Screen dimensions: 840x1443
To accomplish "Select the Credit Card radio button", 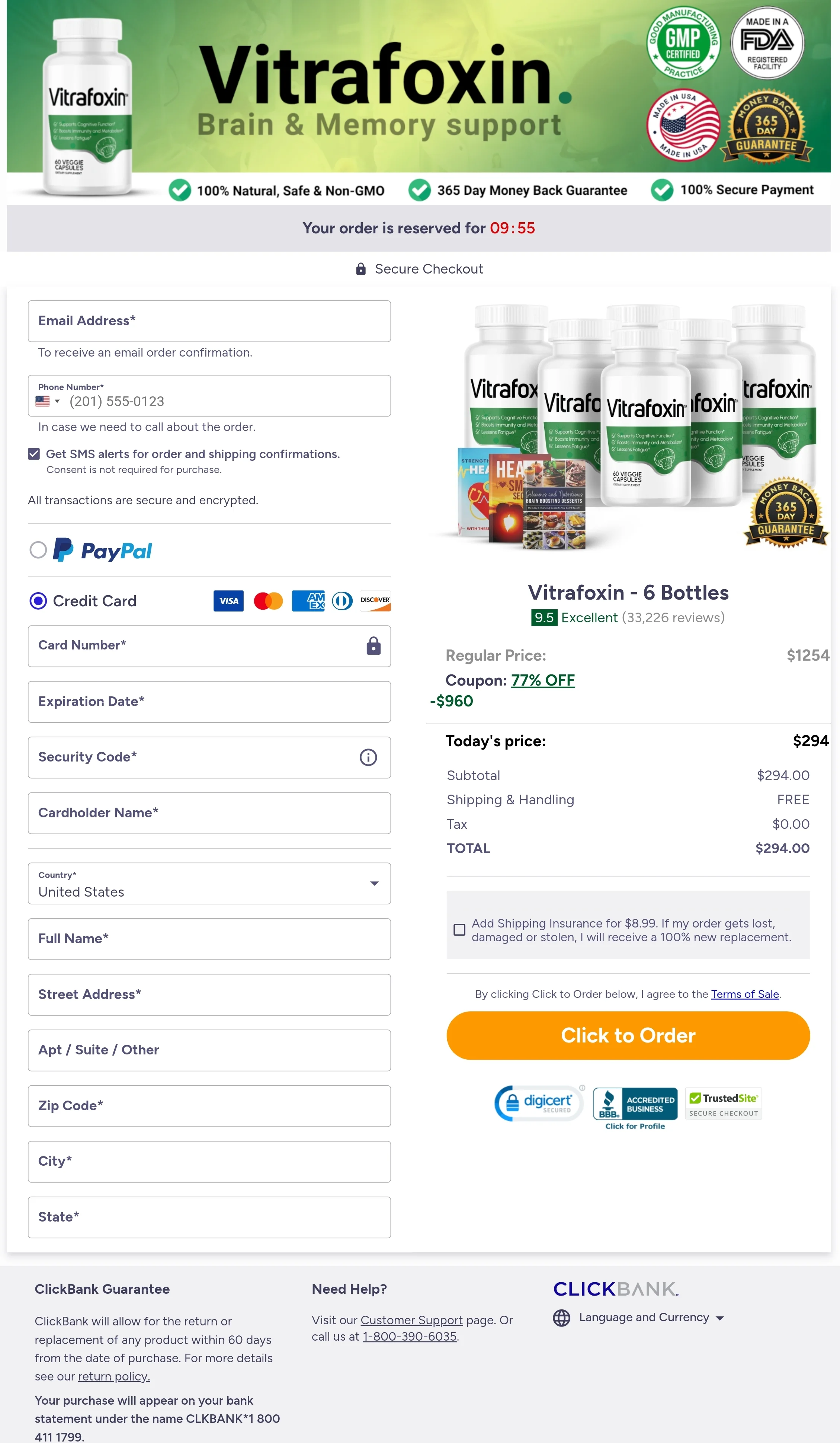I will click(38, 601).
